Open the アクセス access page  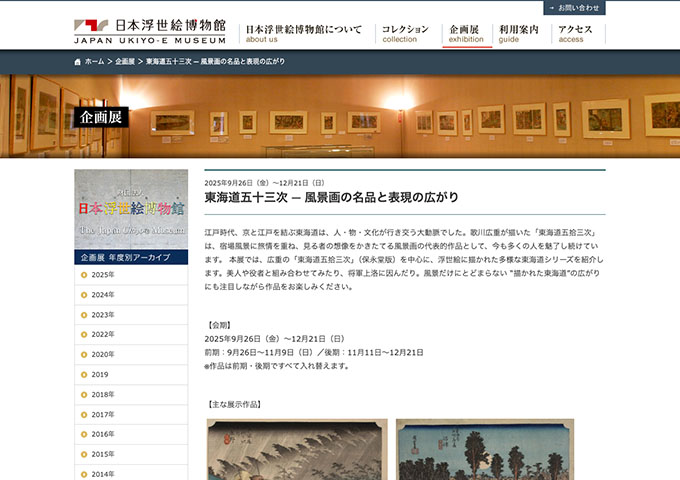[x=575, y=34]
